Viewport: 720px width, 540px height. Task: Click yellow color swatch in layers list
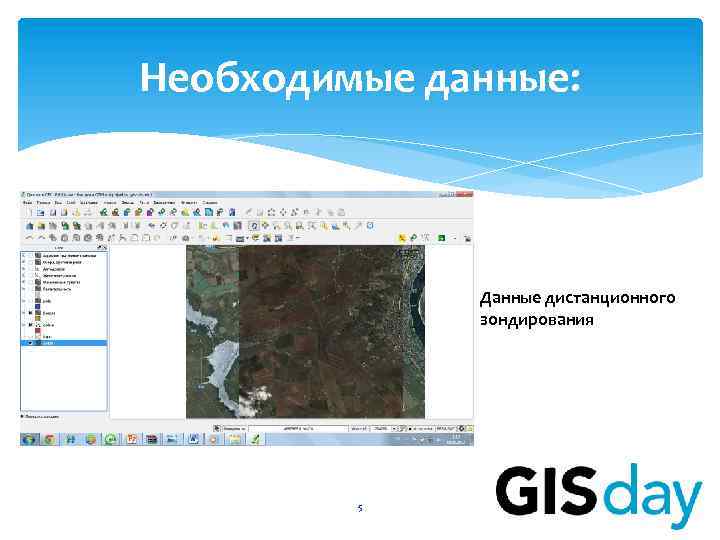(38, 318)
